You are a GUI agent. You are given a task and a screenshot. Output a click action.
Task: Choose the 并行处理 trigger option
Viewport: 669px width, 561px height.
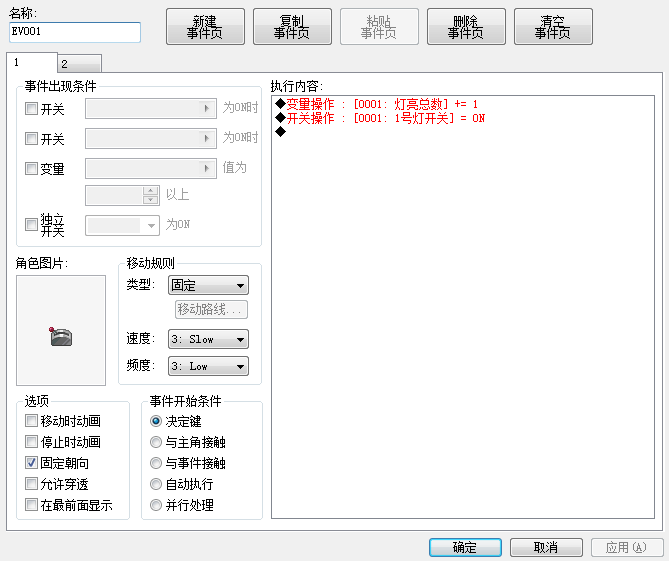[156, 505]
